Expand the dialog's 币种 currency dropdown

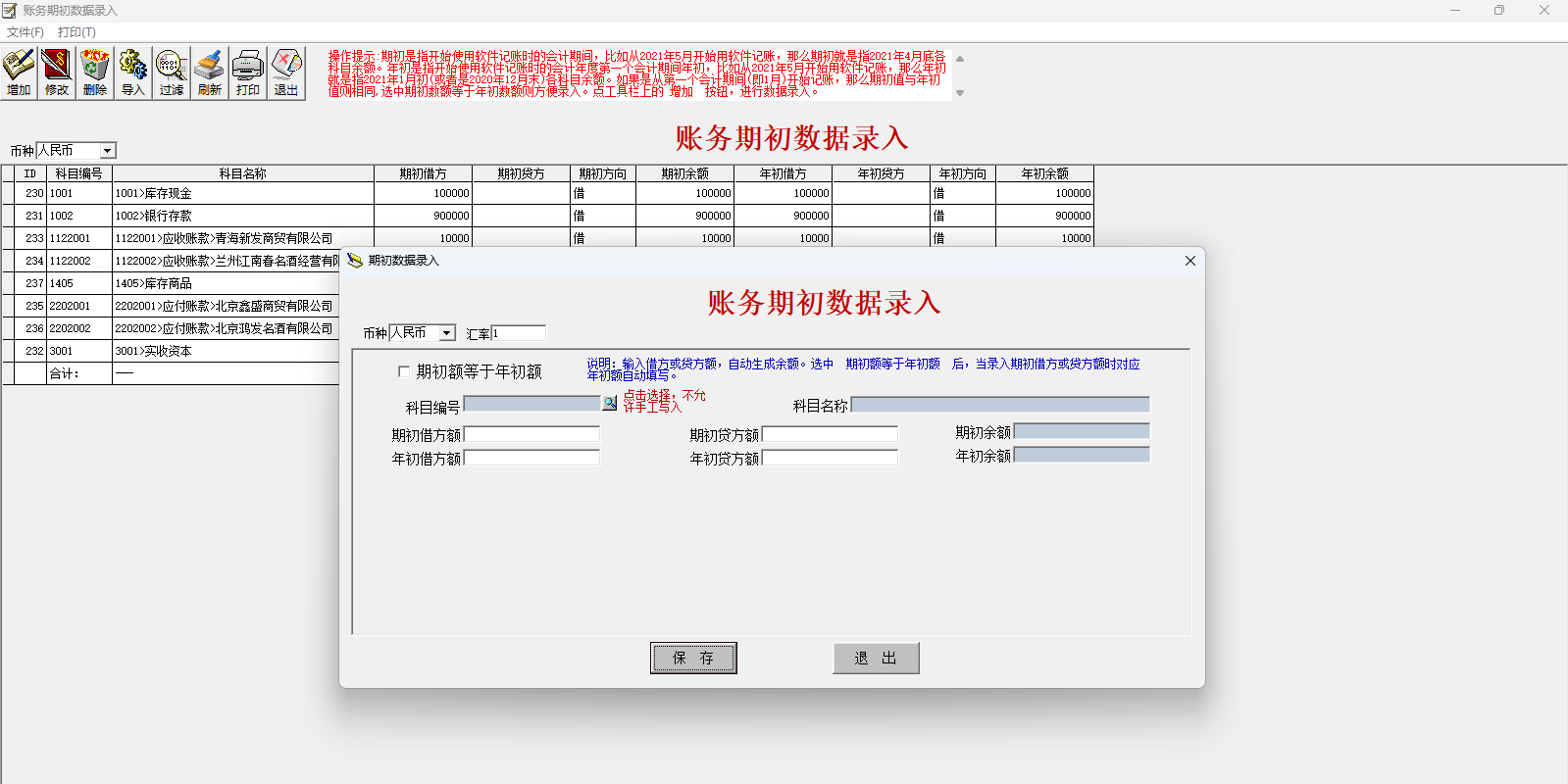[447, 333]
